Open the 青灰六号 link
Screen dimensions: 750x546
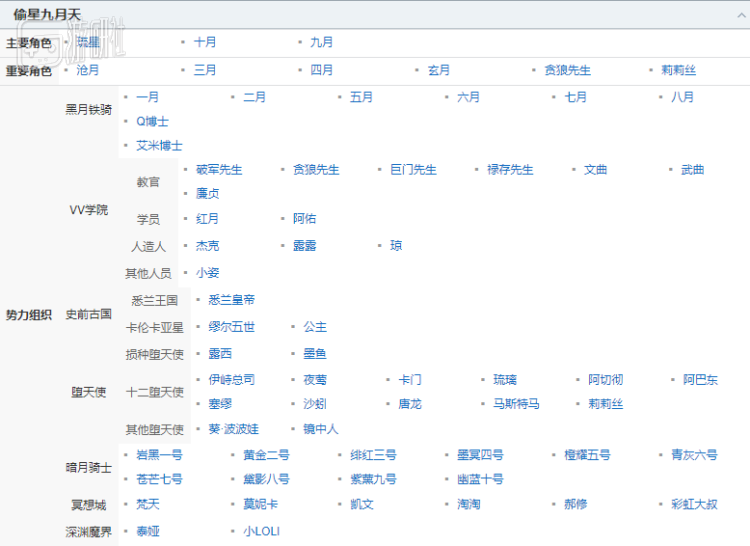(x=695, y=455)
